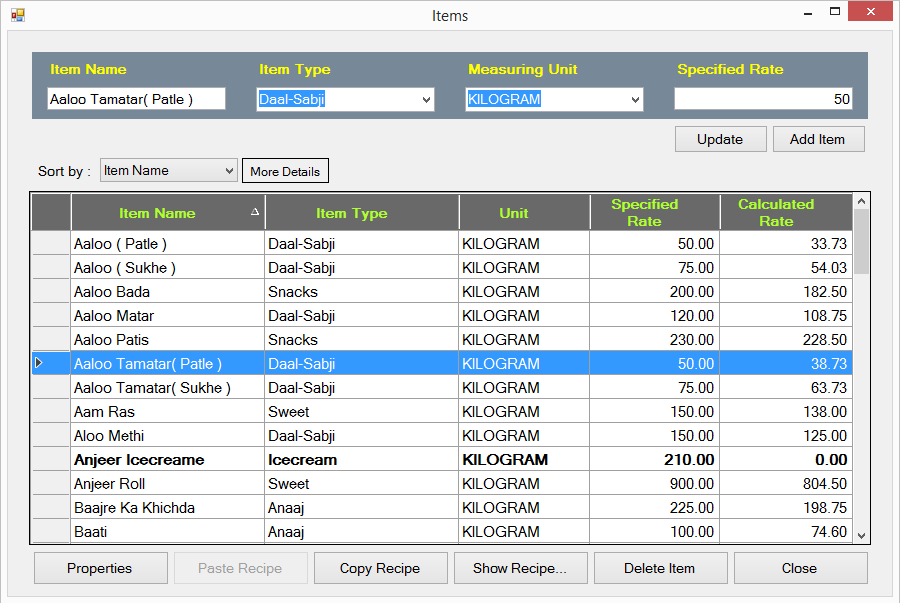Click the 125.00 calculated rate cell

786,436
